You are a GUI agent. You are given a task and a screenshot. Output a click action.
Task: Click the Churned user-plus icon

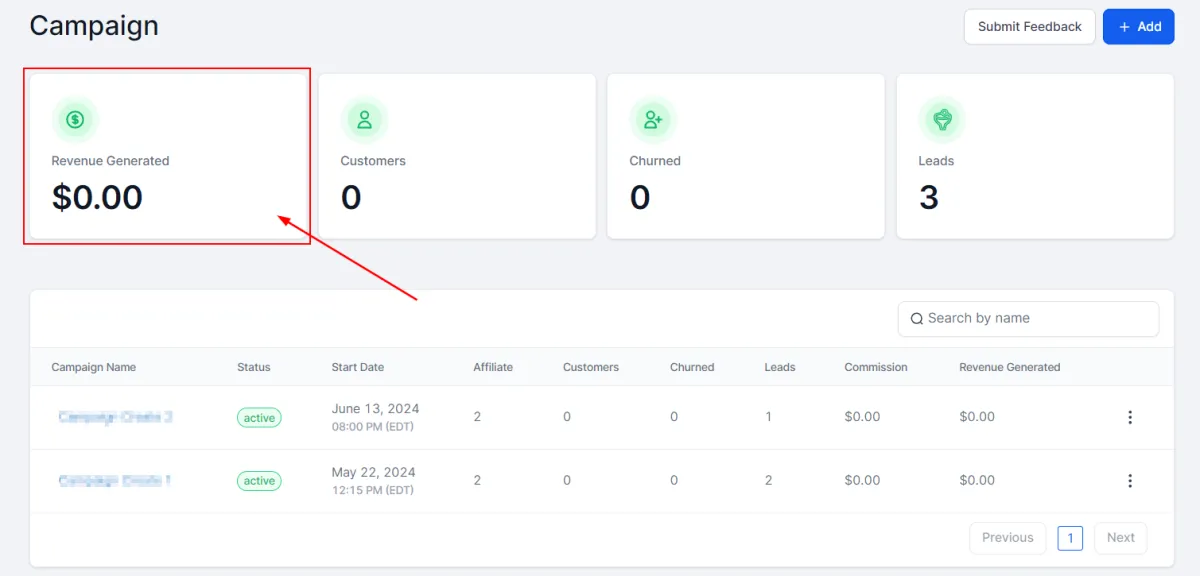tap(653, 120)
